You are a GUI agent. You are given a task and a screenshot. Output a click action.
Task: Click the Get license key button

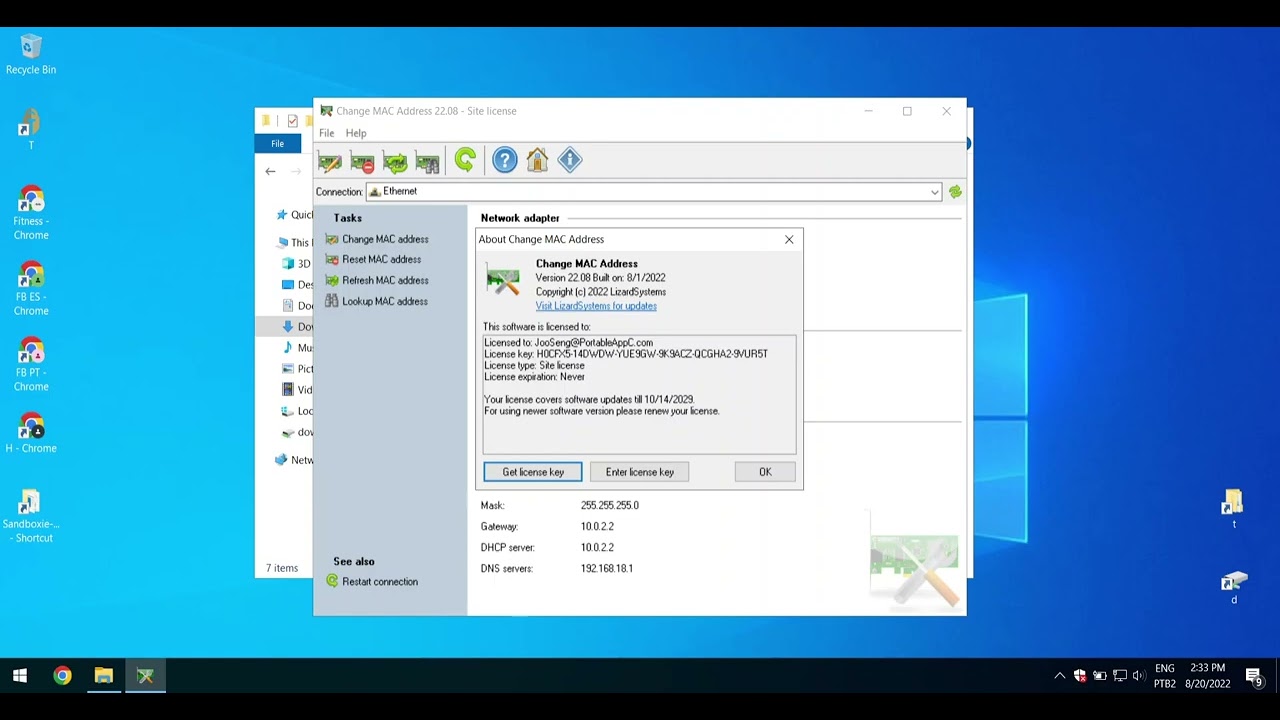tap(533, 472)
